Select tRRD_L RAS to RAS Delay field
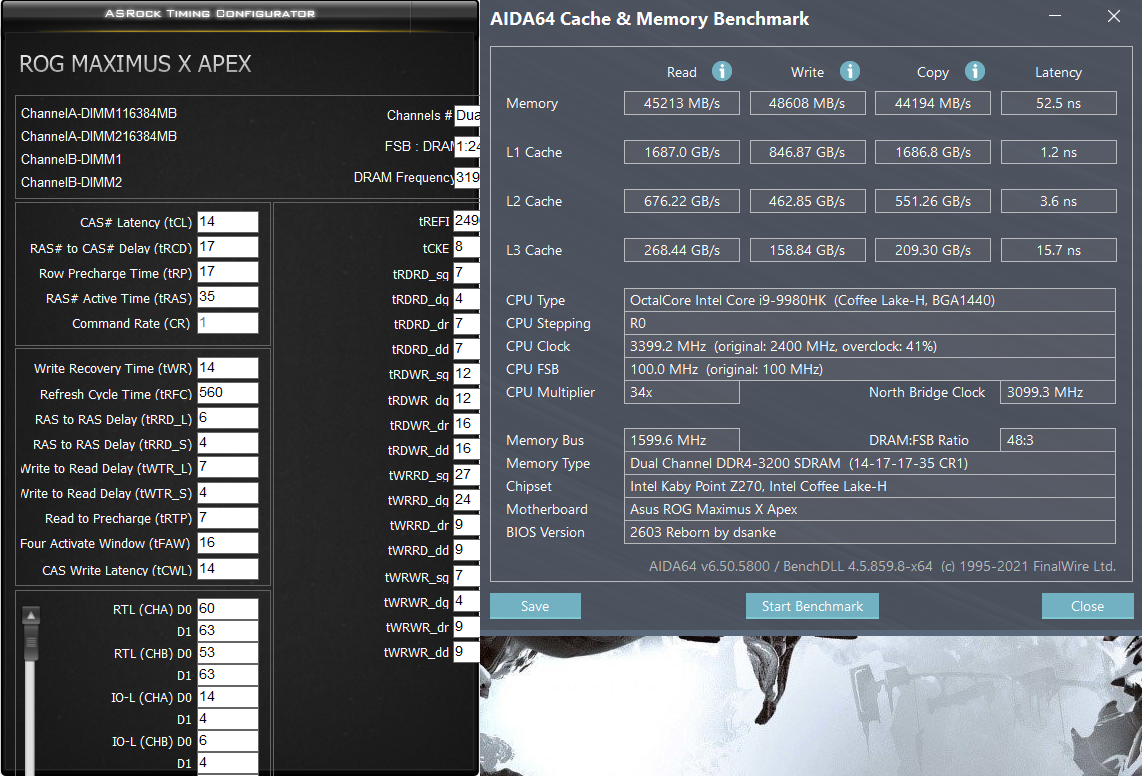 (x=228, y=418)
